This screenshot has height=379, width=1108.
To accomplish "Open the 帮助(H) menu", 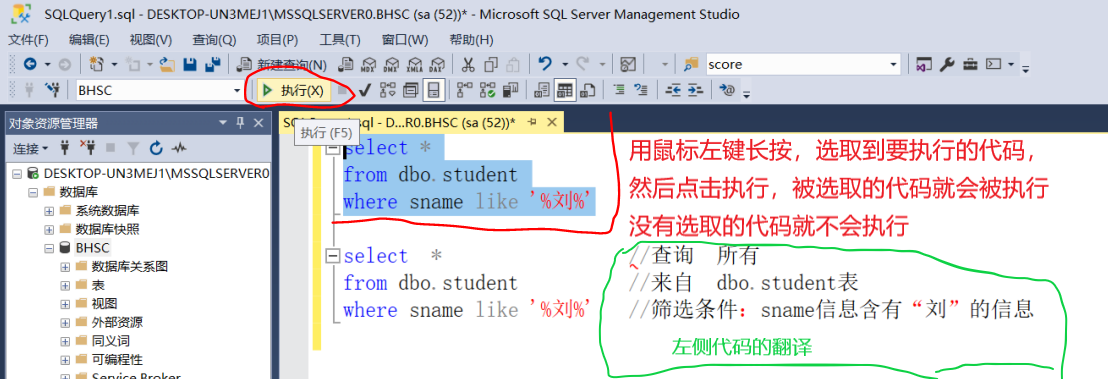I will (471, 40).
